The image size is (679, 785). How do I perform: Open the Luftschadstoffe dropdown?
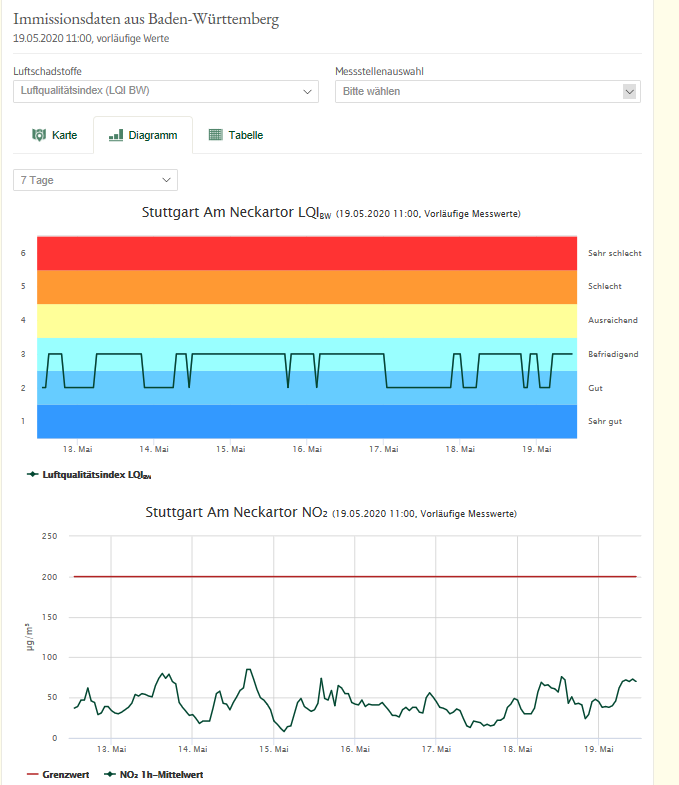[x=166, y=91]
